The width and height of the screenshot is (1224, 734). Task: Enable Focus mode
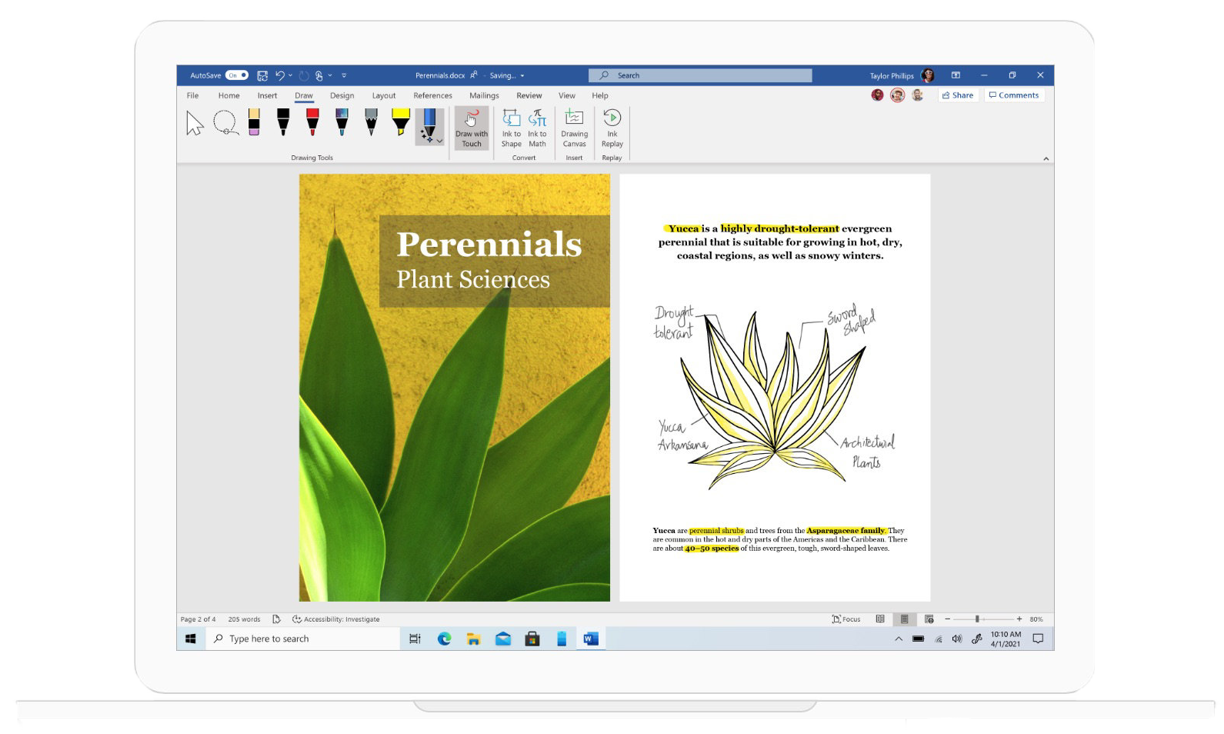846,619
